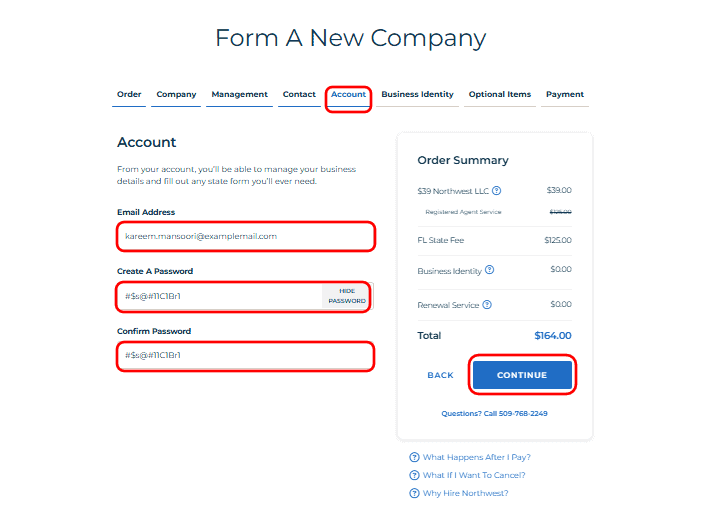Open the Company tab
The image size is (719, 528).
176,95
